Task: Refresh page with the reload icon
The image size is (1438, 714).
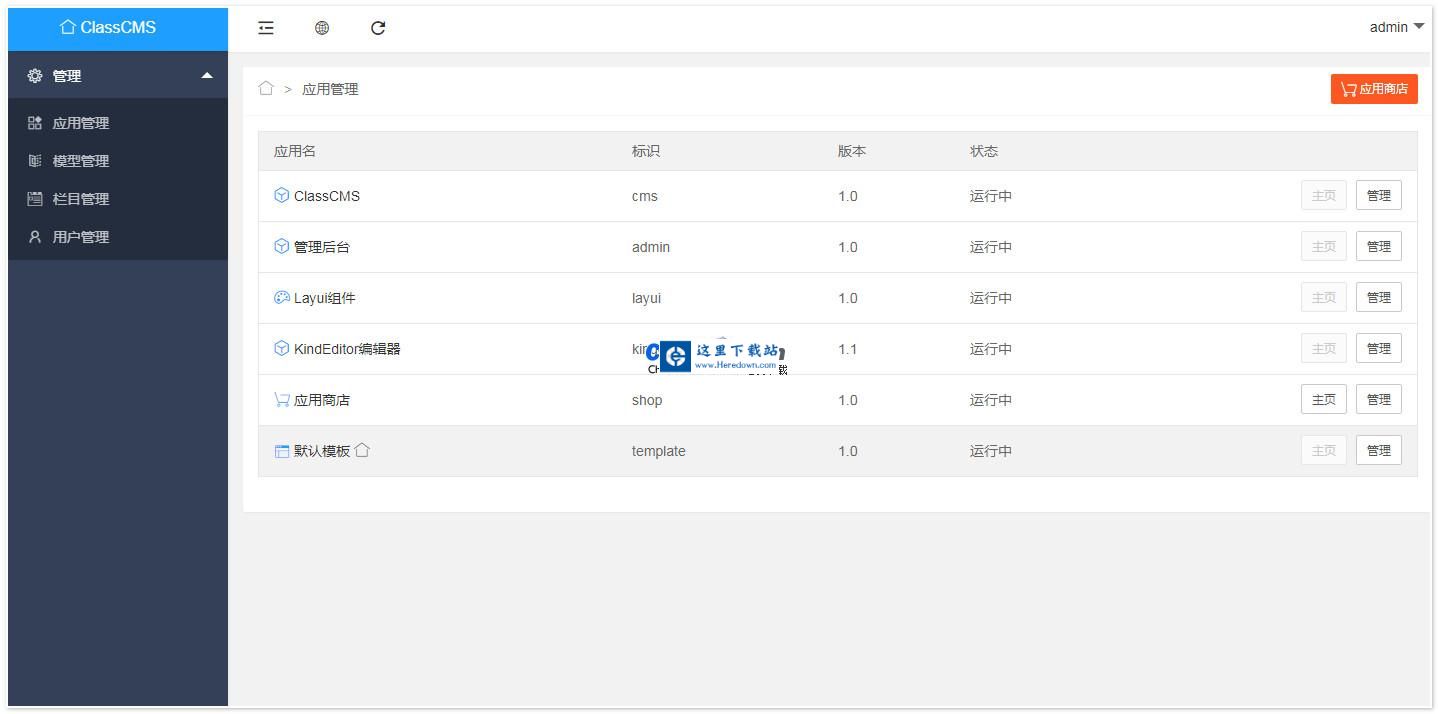Action: pyautogui.click(x=378, y=28)
